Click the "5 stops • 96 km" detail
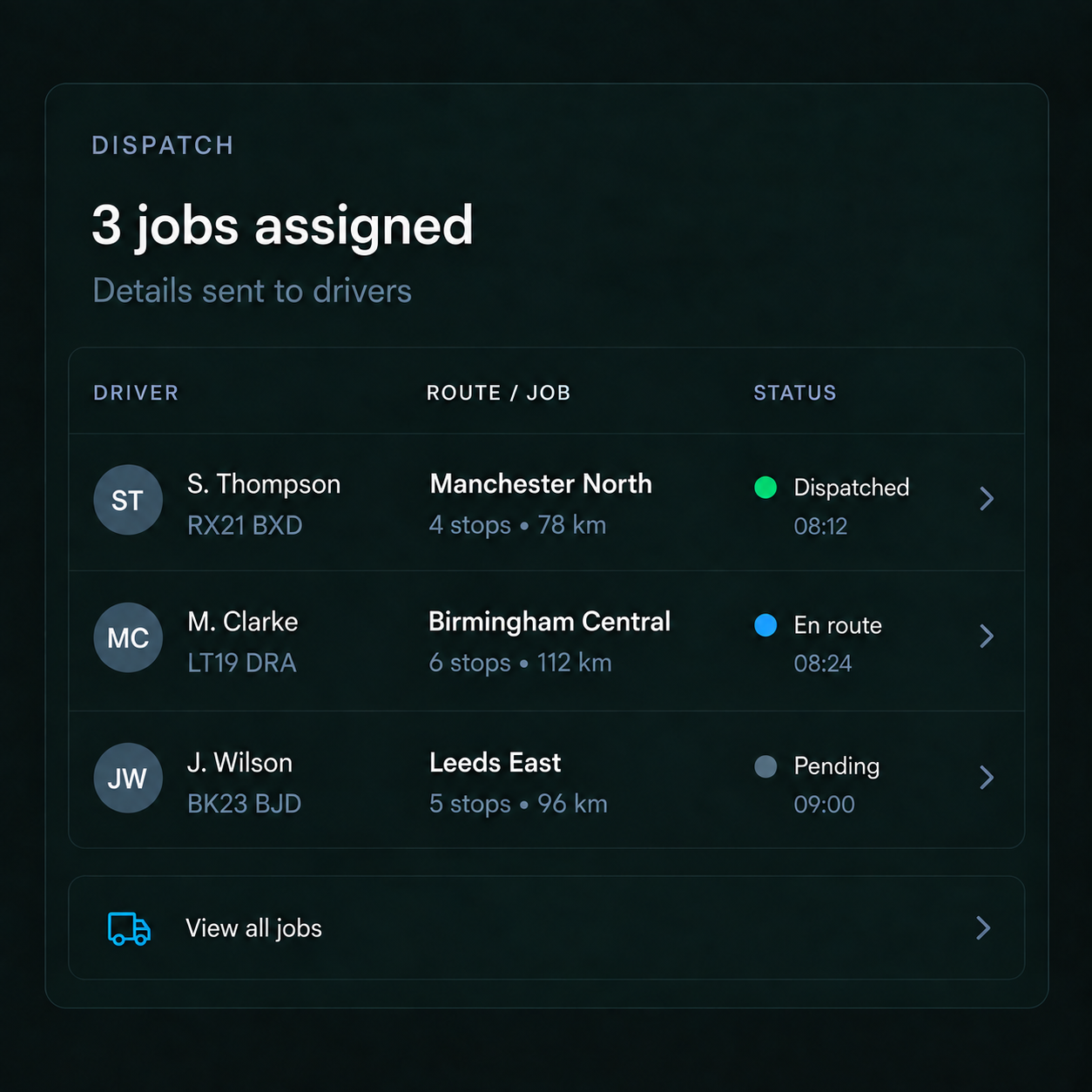Image resolution: width=1092 pixels, height=1092 pixels. tap(518, 804)
